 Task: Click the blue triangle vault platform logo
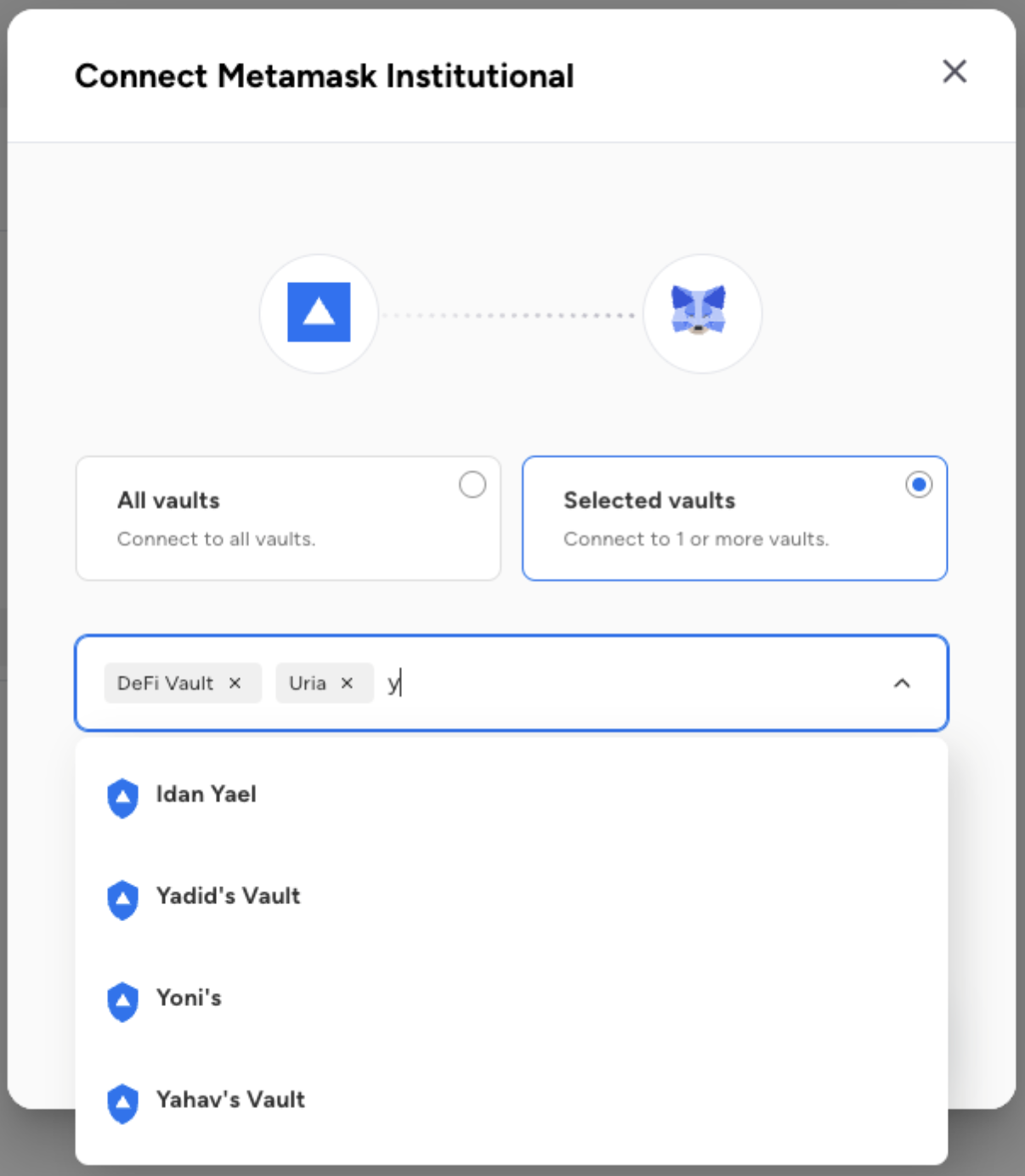319,312
